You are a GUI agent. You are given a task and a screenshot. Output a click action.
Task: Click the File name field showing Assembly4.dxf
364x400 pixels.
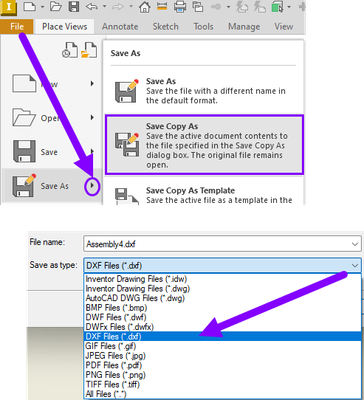(x=223, y=244)
